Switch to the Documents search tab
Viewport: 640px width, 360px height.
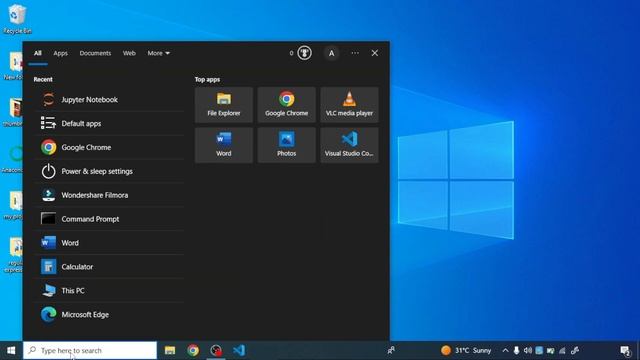pyautogui.click(x=95, y=53)
